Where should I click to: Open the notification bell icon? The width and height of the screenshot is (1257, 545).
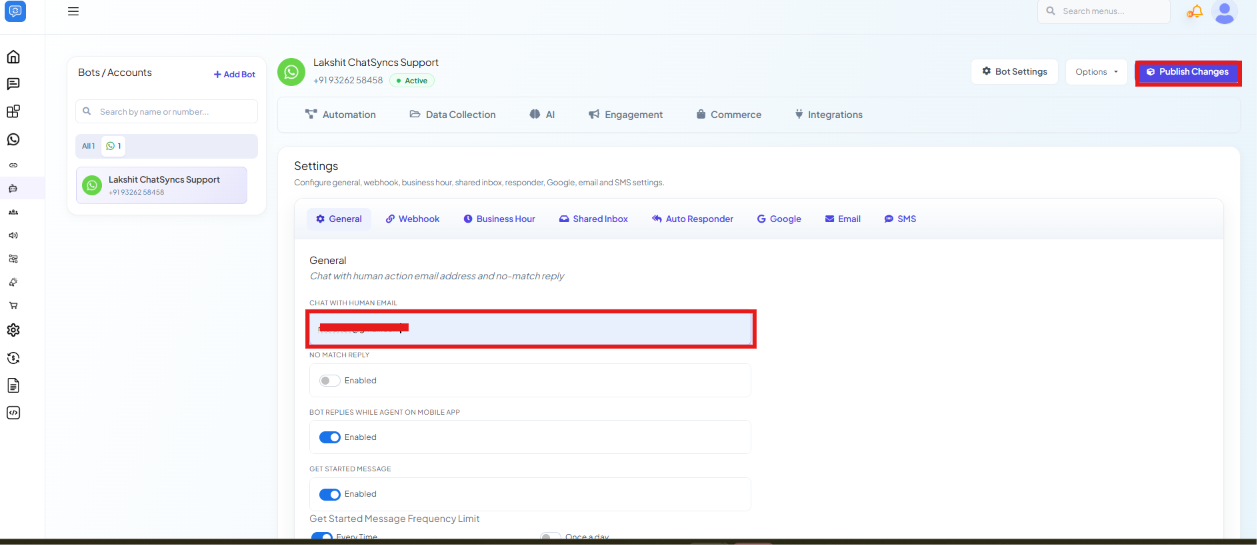1195,12
